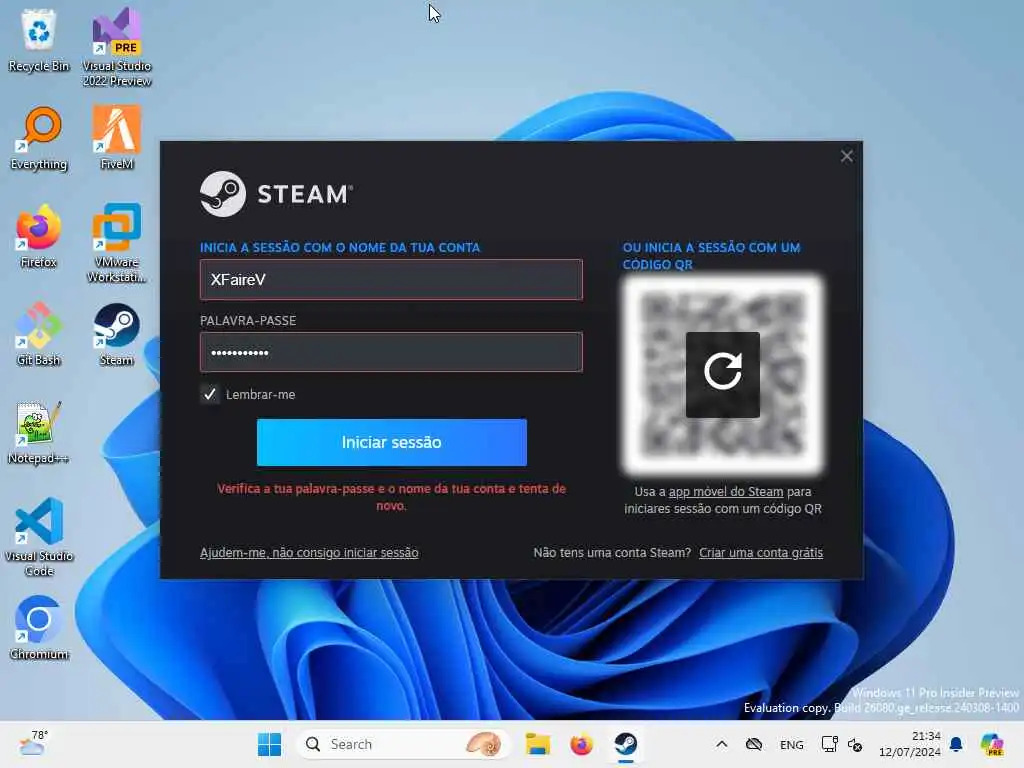Open the display/network tray icon

(829, 744)
